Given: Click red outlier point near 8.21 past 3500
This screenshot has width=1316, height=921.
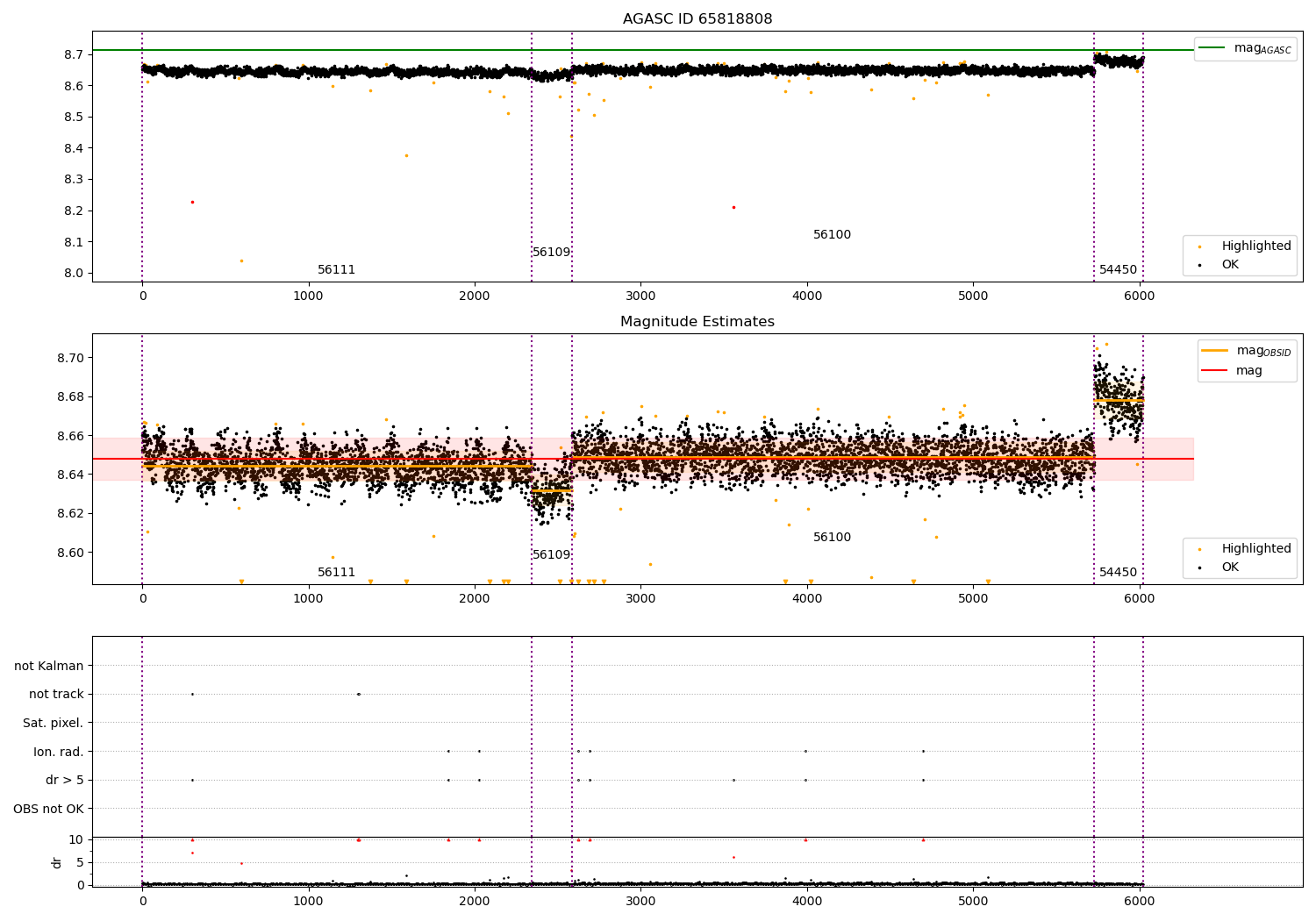Looking at the screenshot, I should 733,207.
